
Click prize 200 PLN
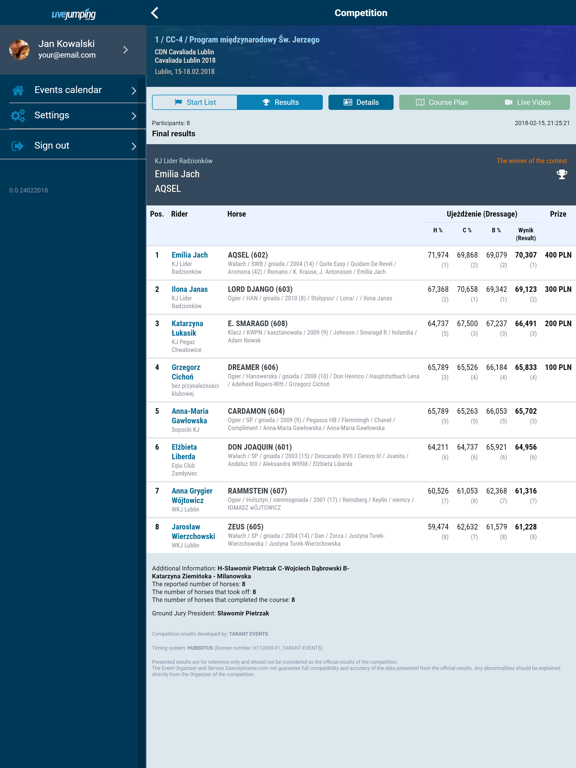pyautogui.click(x=558, y=323)
